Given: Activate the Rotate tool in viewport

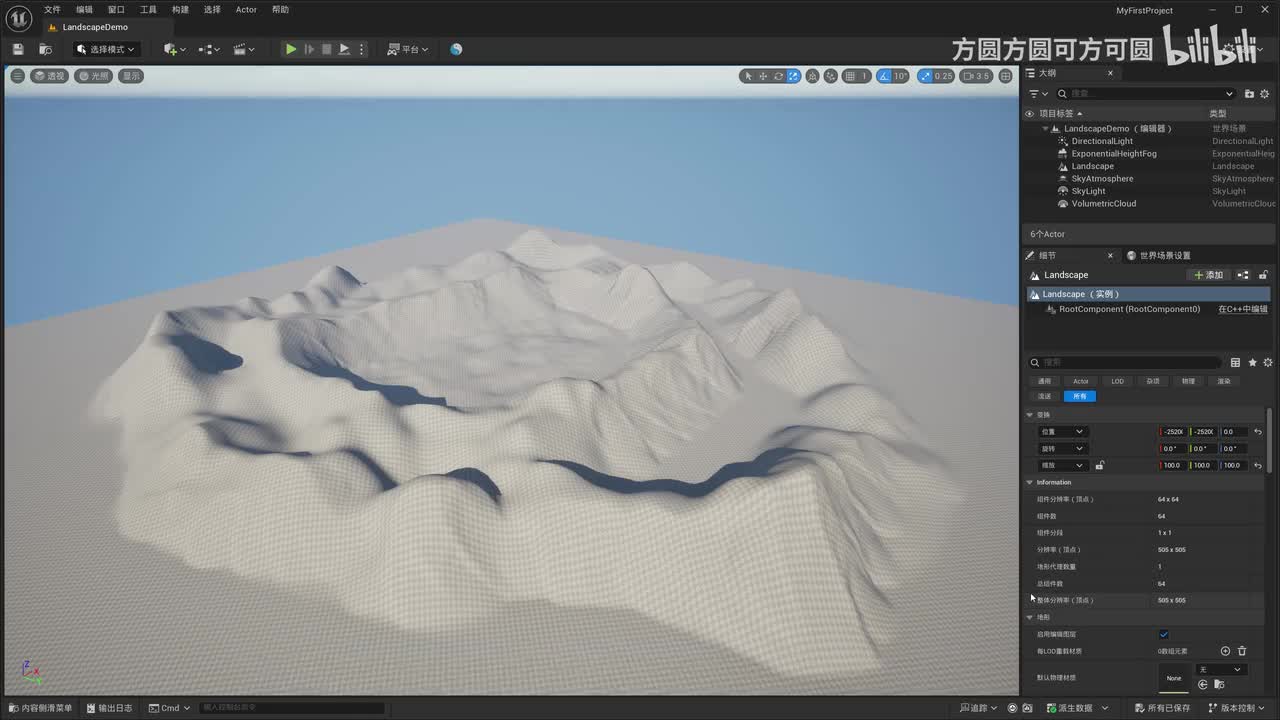Looking at the screenshot, I should click(778, 76).
